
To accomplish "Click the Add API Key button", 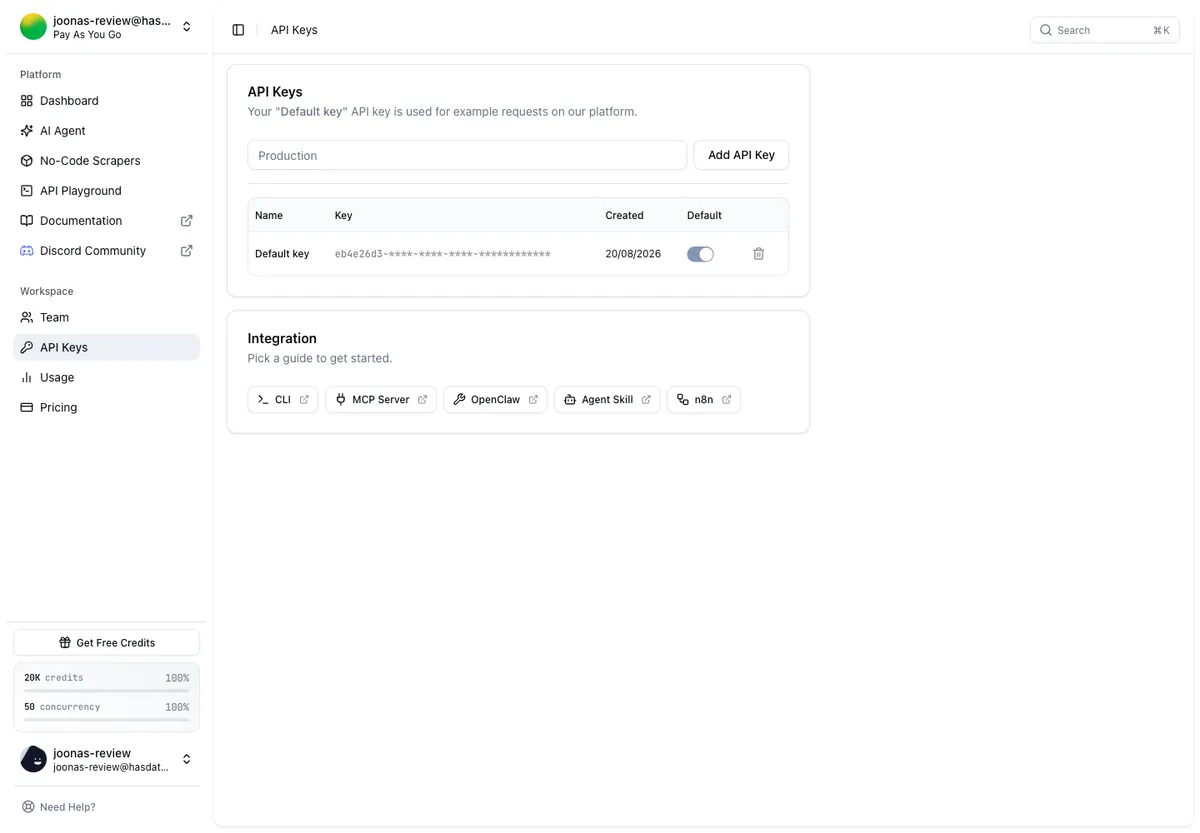I will pos(741,155).
